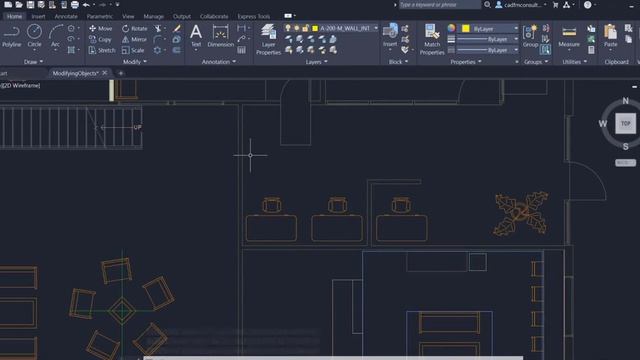Open the Express Tools ribbon tab
The height and width of the screenshot is (360, 640).
click(253, 16)
